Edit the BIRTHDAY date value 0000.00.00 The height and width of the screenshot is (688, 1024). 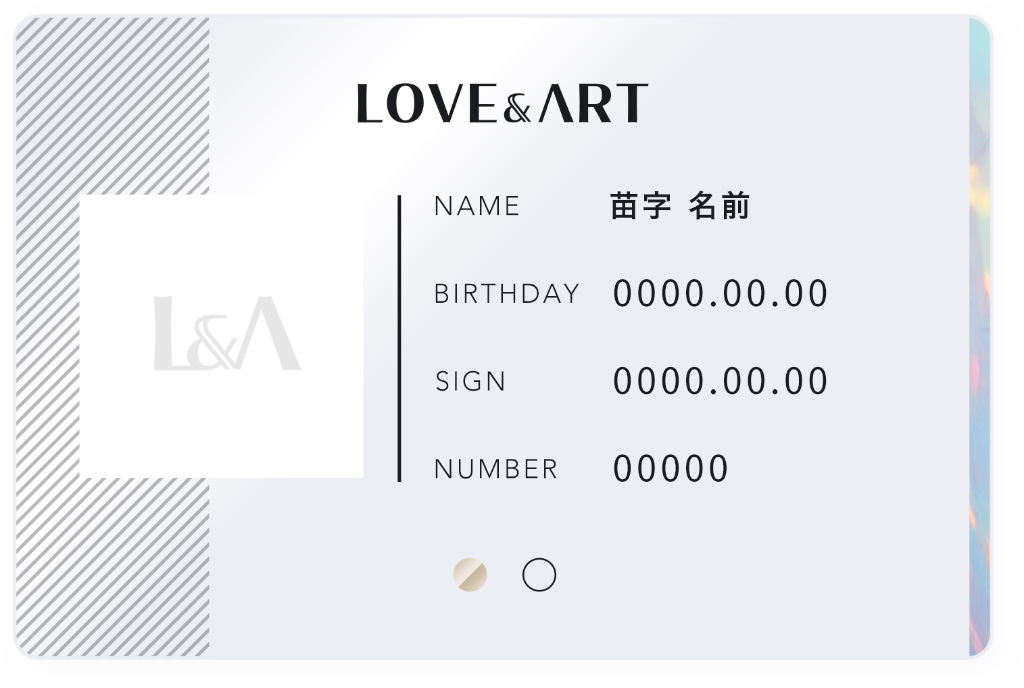720,294
